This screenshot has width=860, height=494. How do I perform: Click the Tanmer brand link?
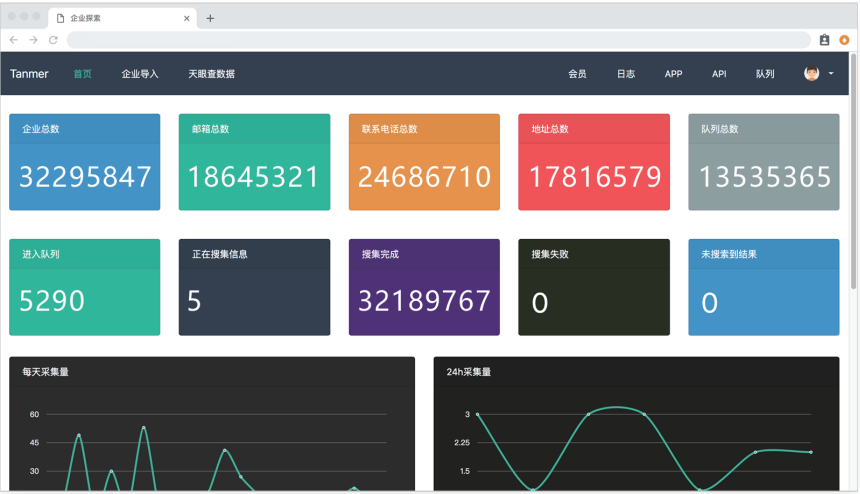coord(29,74)
